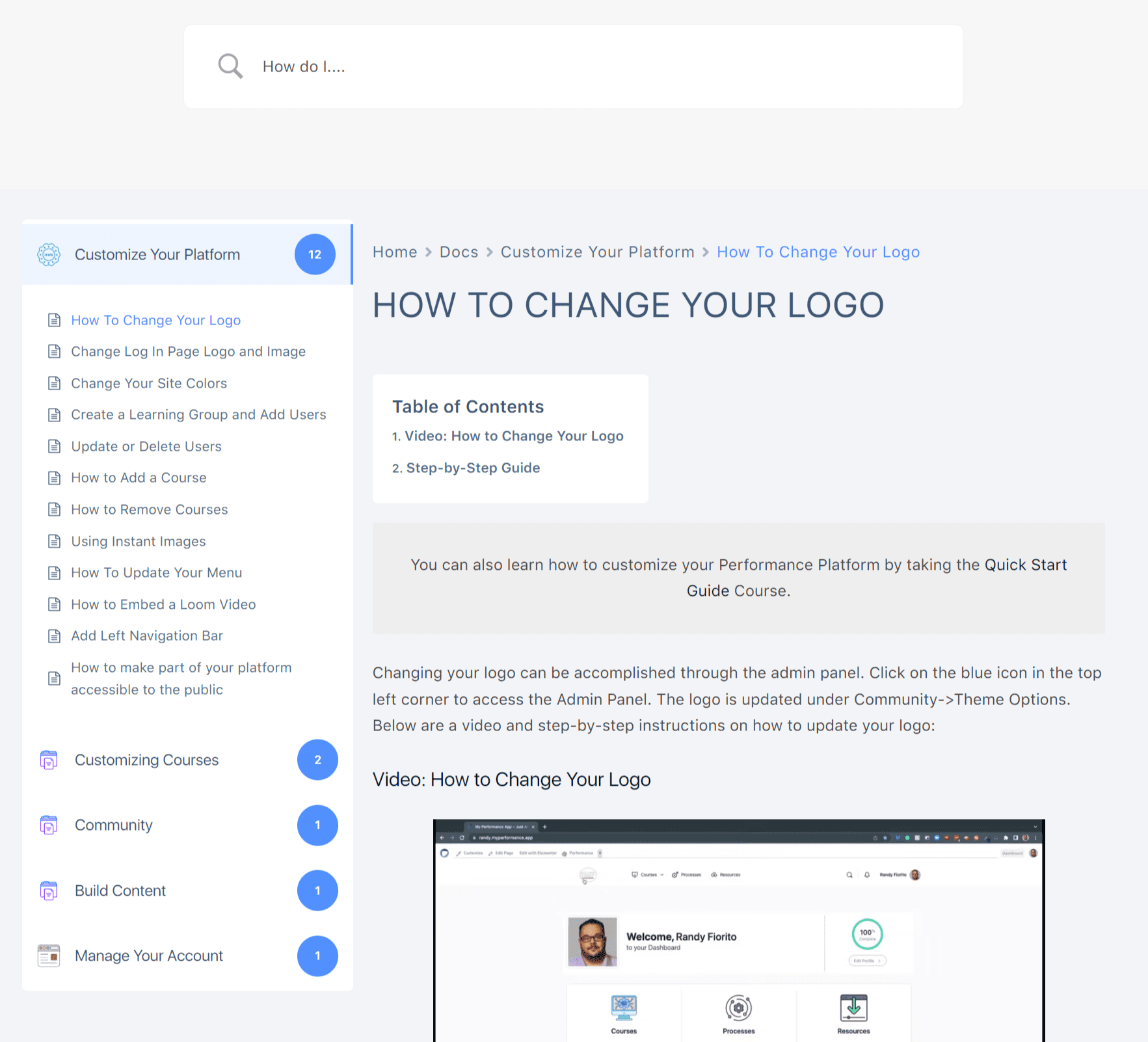Open Add Left Navigation Bar article
1148x1042 pixels.
147,635
